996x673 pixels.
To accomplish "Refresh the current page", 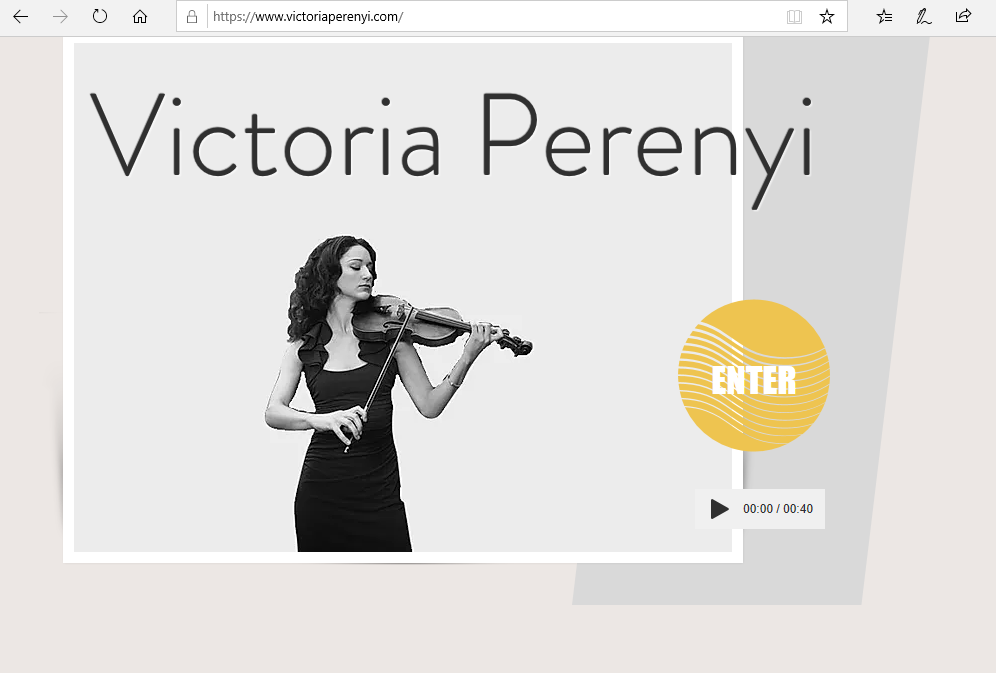I will point(100,16).
